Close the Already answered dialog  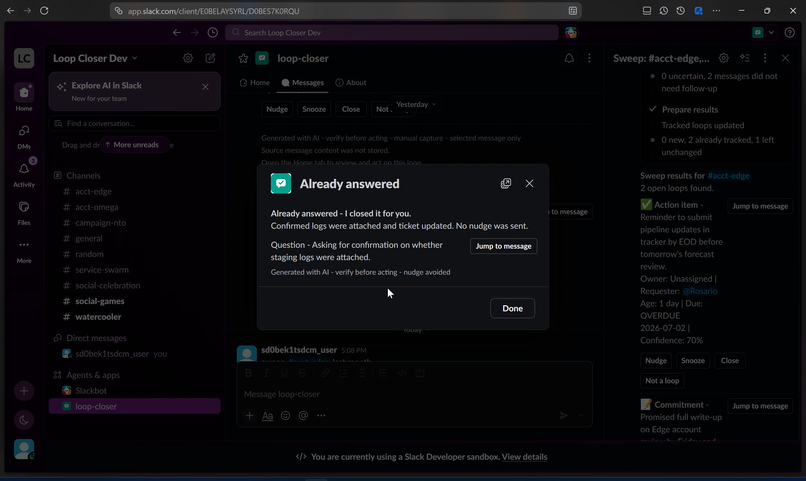pyautogui.click(x=529, y=183)
